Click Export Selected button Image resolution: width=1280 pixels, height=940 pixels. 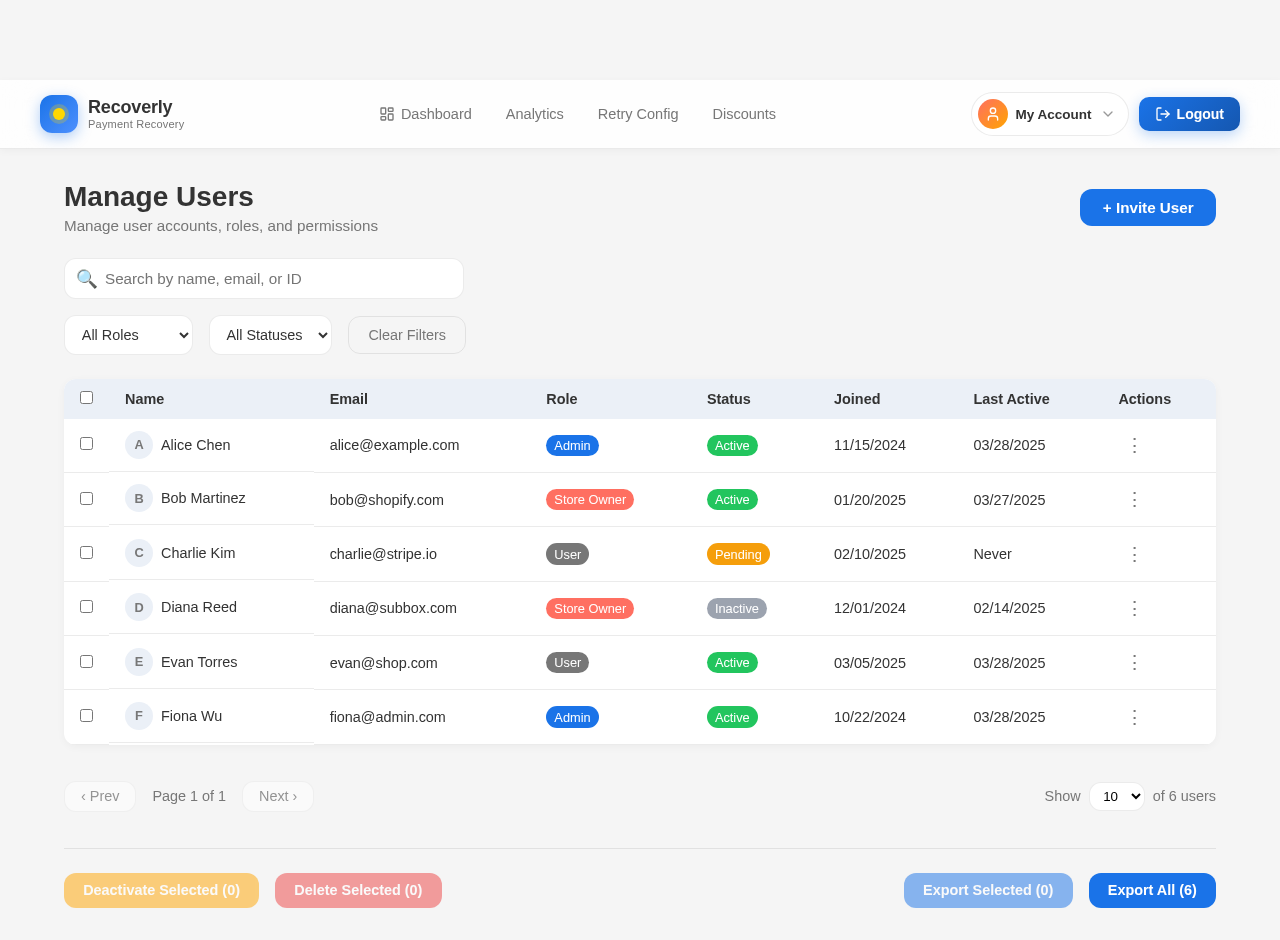(988, 890)
